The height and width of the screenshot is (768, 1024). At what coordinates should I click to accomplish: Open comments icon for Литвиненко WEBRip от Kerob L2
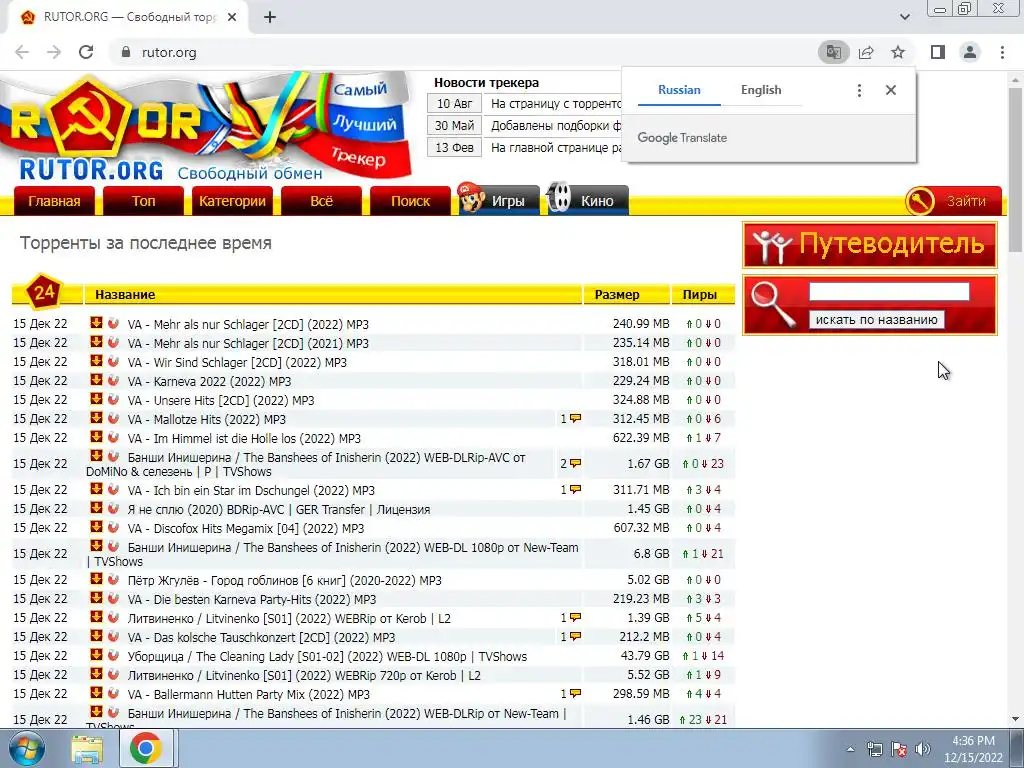coord(575,618)
